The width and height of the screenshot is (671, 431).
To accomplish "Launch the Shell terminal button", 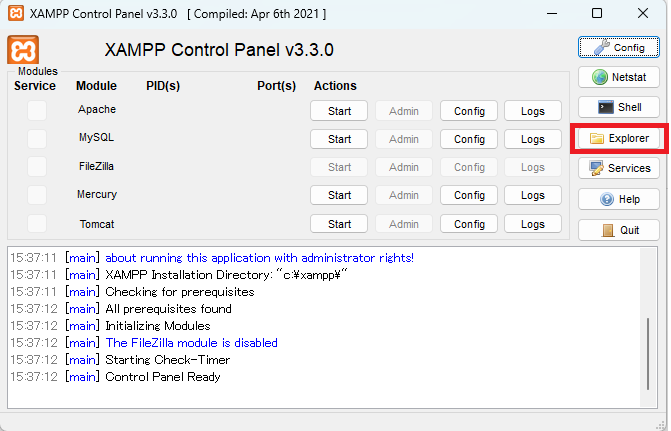I will point(618,107).
